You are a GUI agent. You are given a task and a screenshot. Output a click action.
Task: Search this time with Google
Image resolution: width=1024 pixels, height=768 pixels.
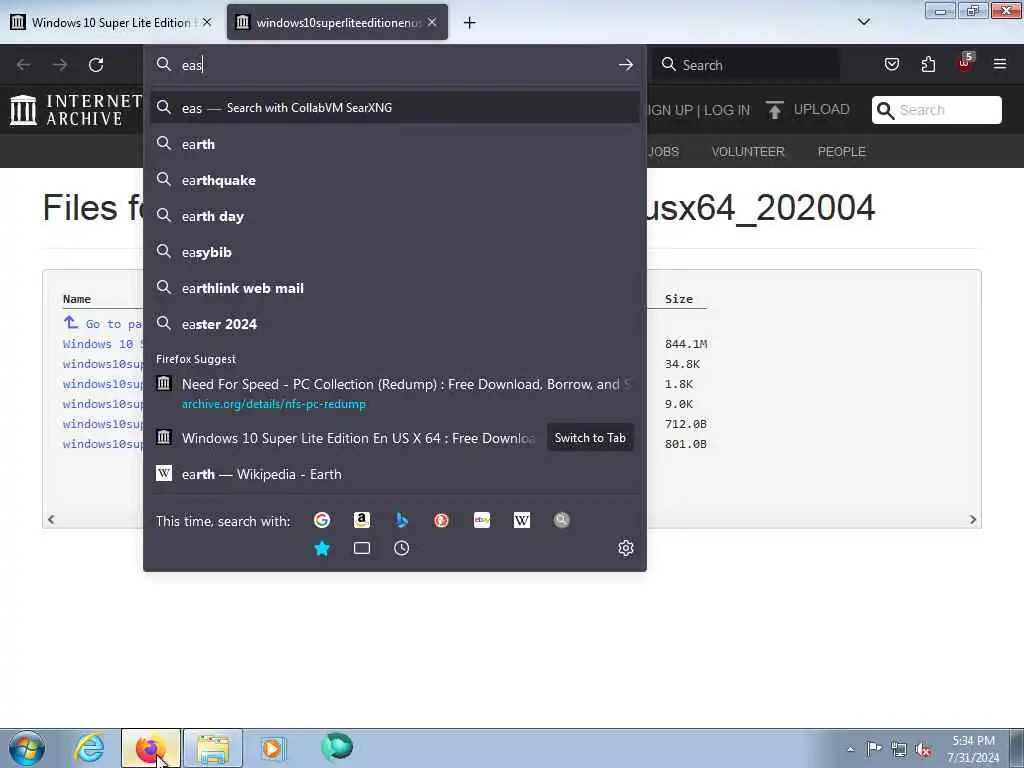[321, 520]
